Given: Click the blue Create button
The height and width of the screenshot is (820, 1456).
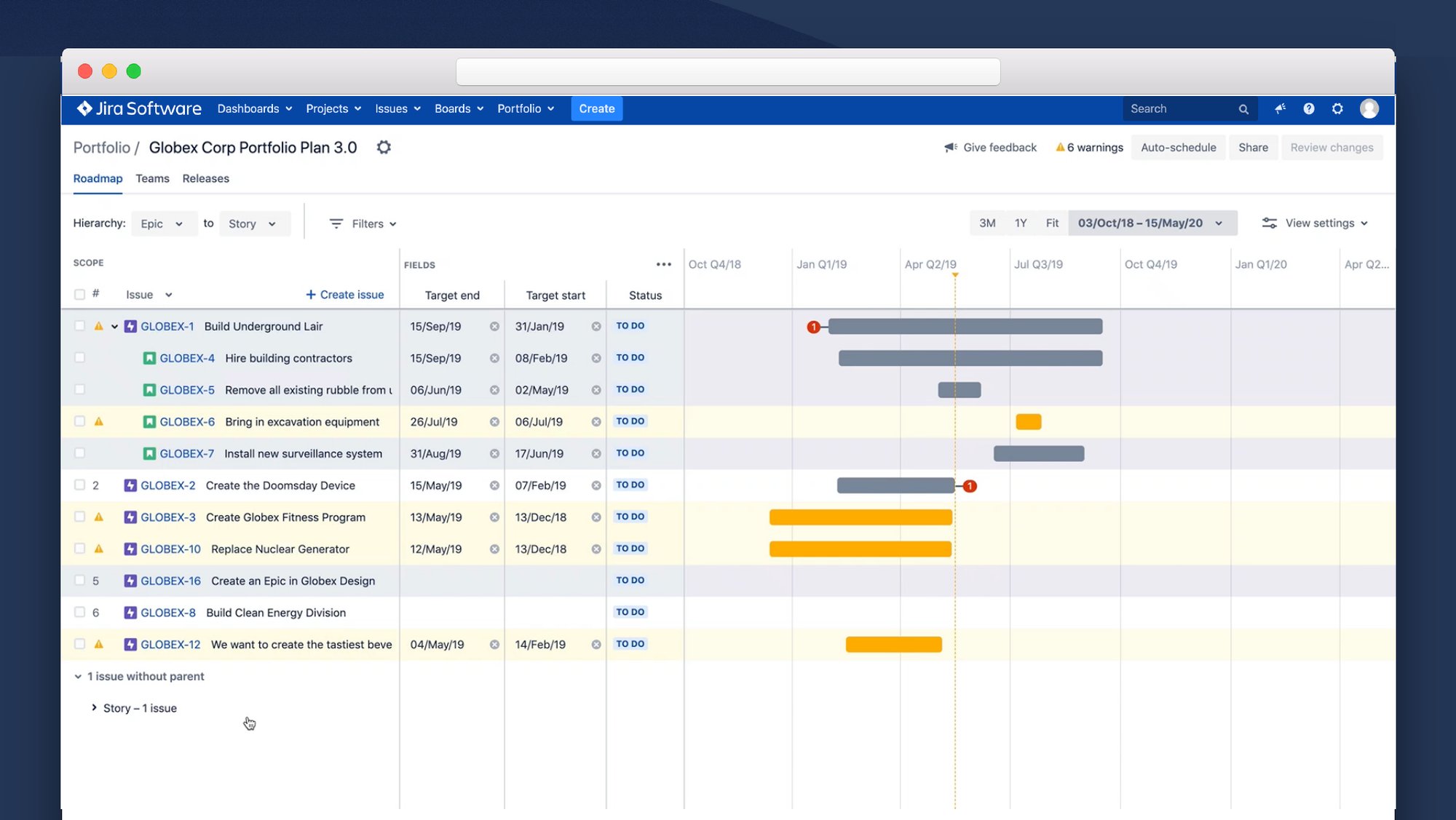Looking at the screenshot, I should click(x=597, y=109).
